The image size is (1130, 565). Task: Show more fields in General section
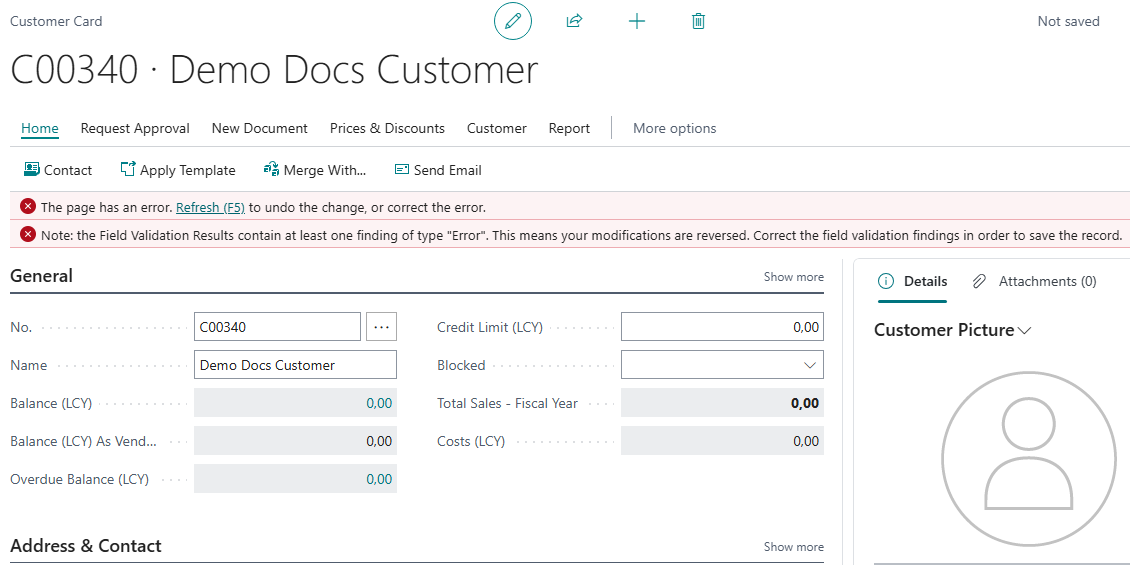(793, 277)
